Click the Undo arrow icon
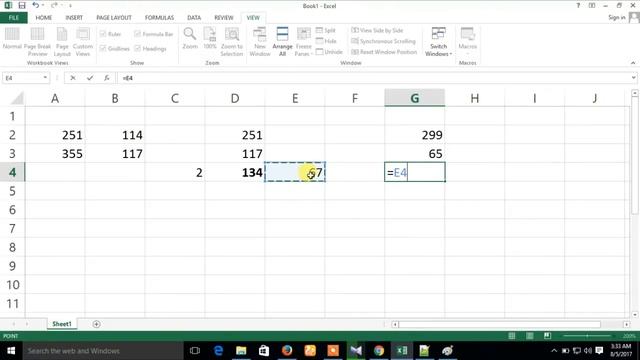 36,5
